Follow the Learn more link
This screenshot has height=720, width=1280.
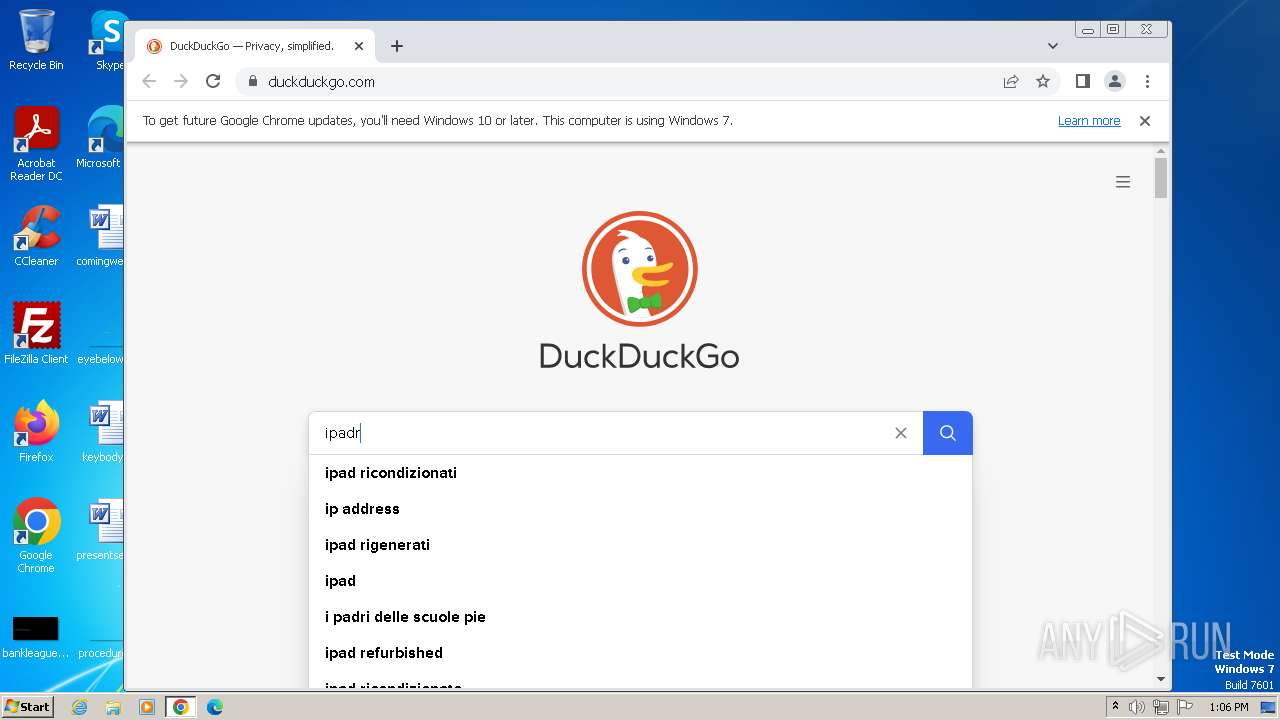click(x=1089, y=121)
